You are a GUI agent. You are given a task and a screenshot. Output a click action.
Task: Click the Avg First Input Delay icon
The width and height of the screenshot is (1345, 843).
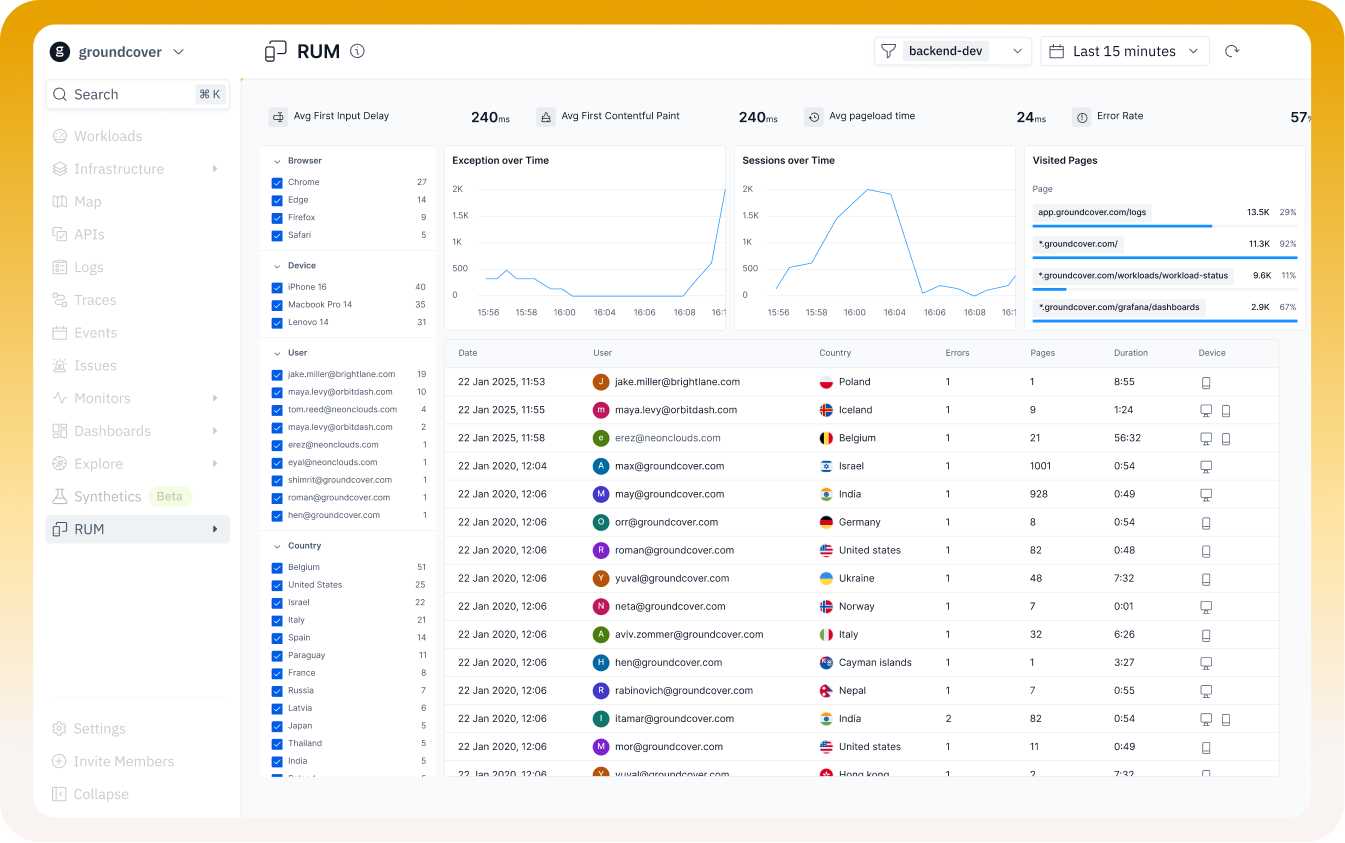point(278,117)
